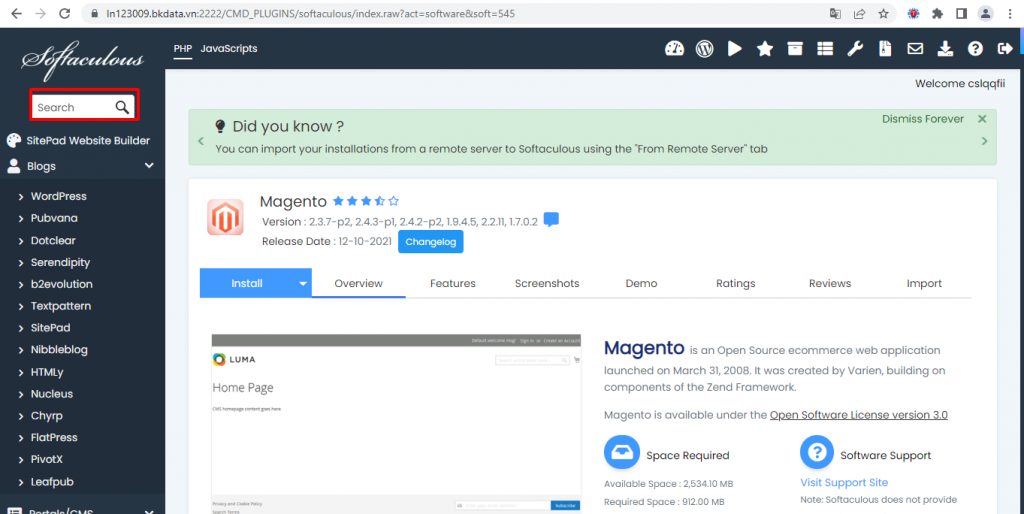Click the Install tab button
Screen dimensions: 1024x514
point(247,283)
